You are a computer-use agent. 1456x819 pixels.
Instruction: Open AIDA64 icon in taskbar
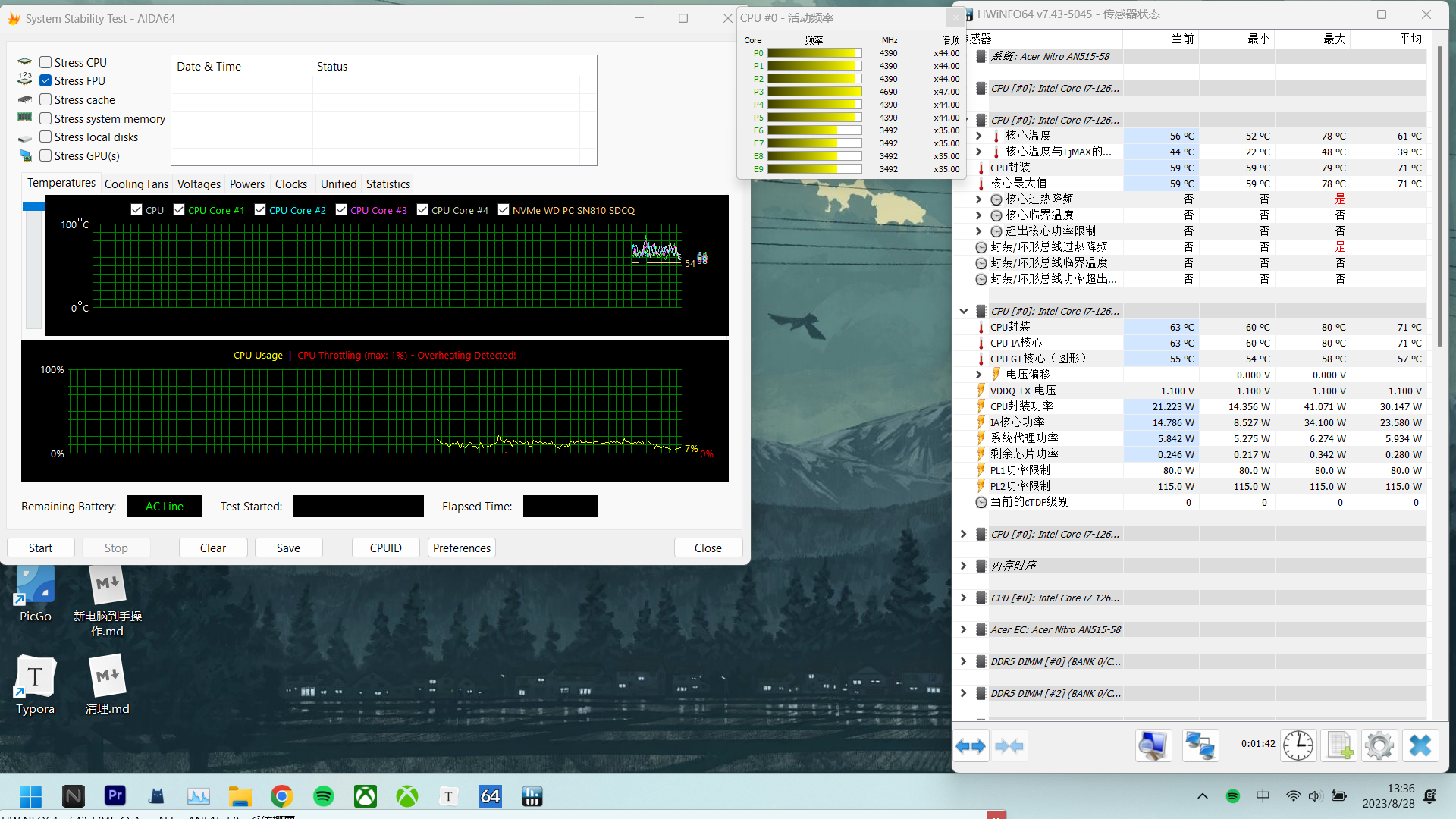[490, 796]
